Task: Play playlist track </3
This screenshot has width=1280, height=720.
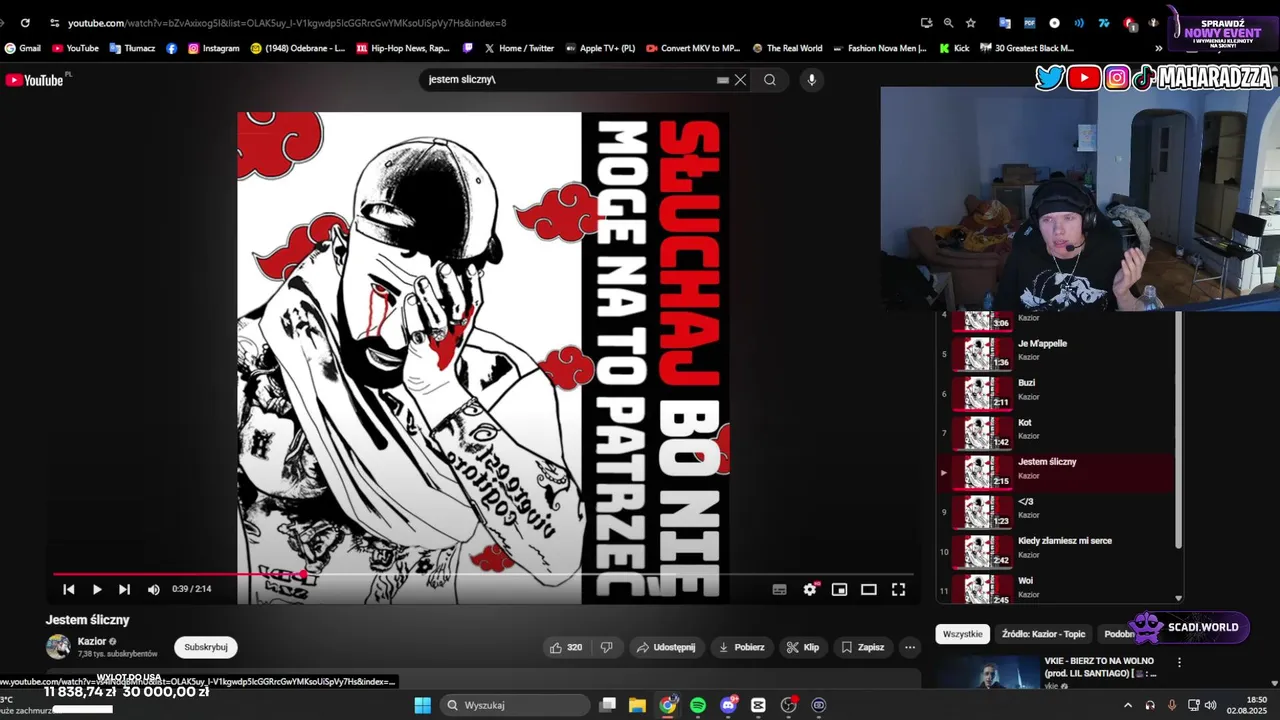Action: click(x=1056, y=511)
